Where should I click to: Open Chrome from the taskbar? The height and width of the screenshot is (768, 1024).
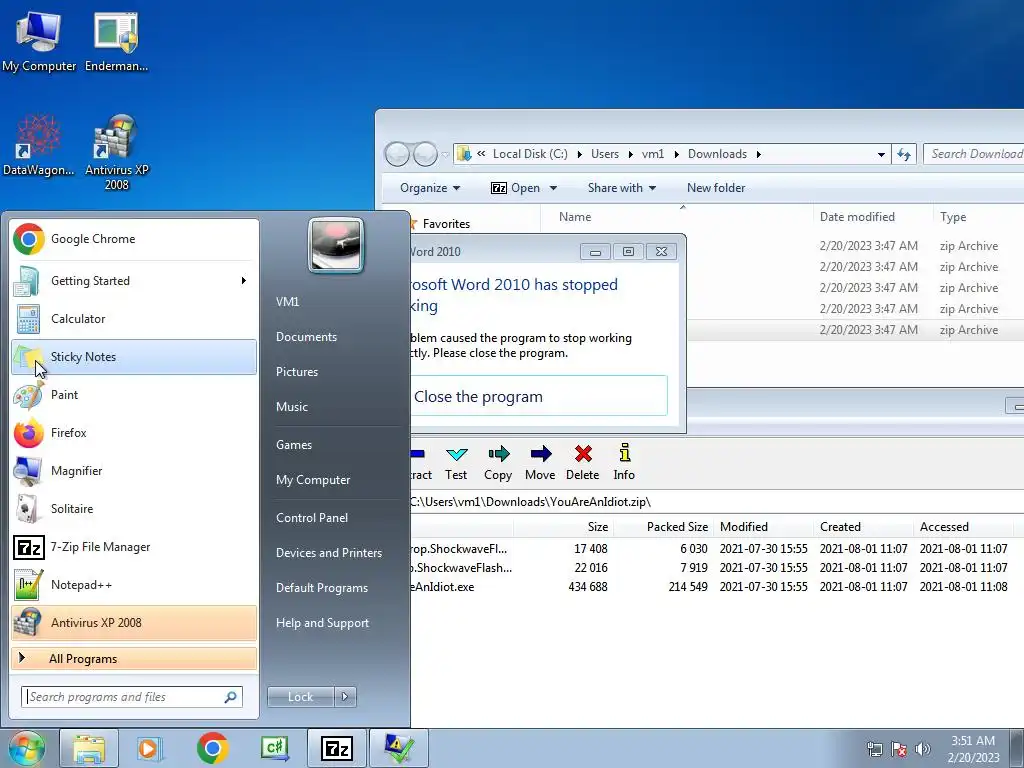(212, 748)
